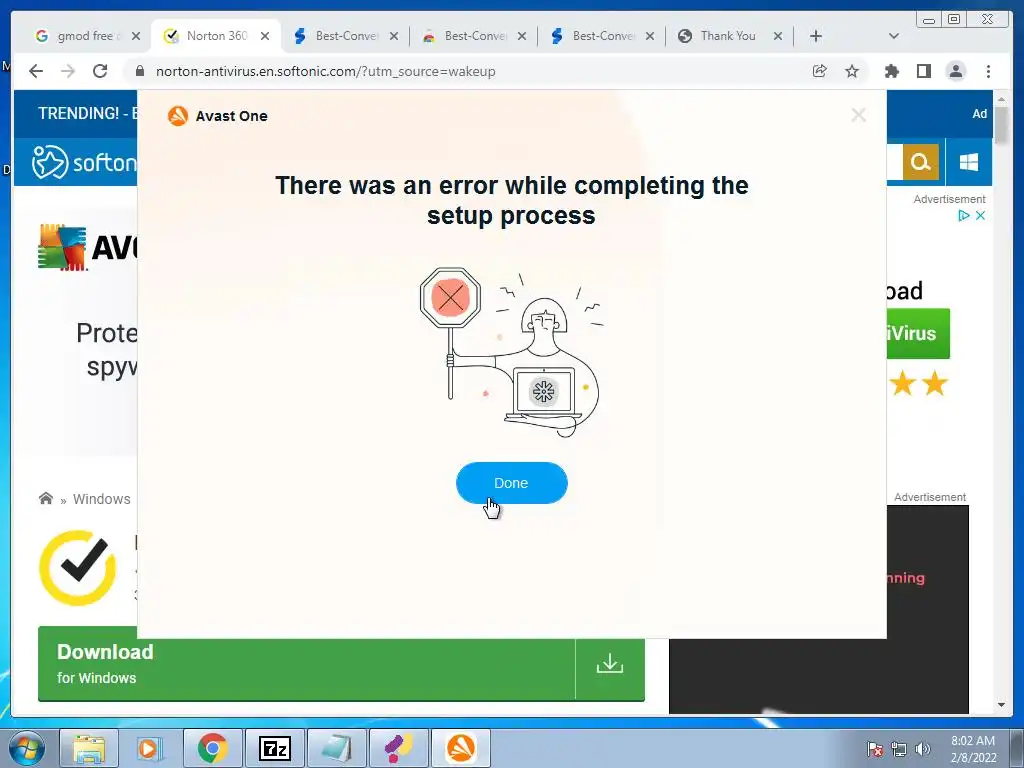The image size is (1024, 768).
Task: Open 7-Zip from taskbar
Action: point(274,748)
